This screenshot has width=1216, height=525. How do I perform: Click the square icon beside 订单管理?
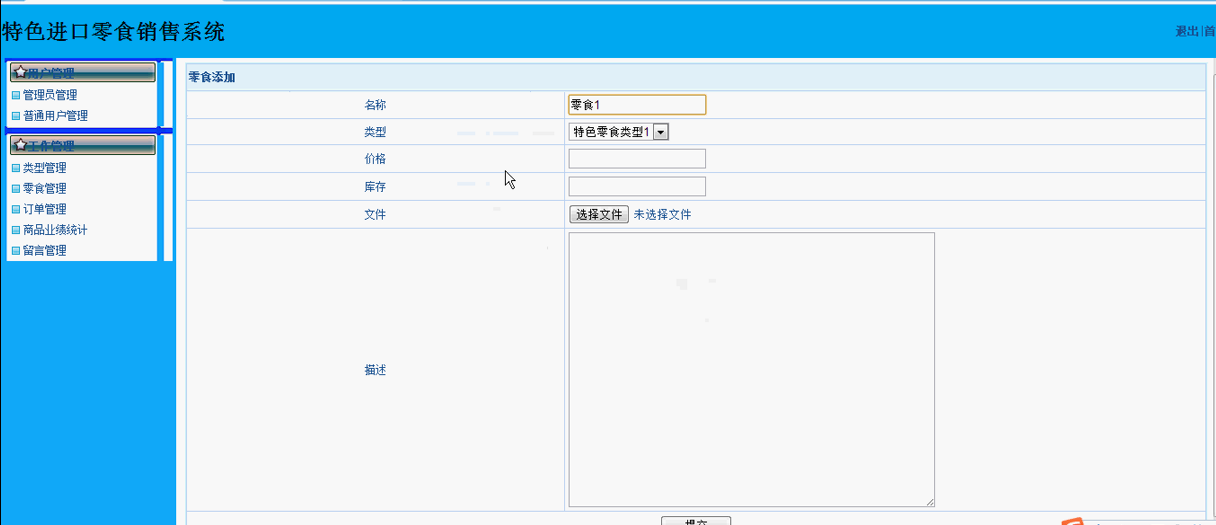pyautogui.click(x=16, y=210)
